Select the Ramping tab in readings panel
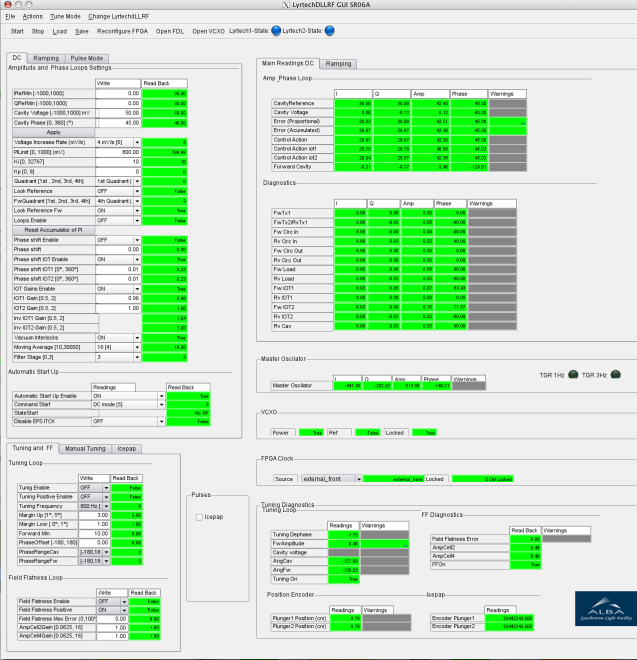Screen dimensions: 637x660 pyautogui.click(x=338, y=64)
